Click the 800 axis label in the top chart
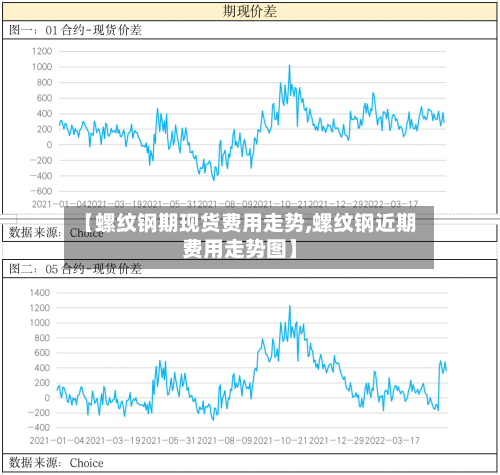The width and height of the screenshot is (500, 475). [x=44, y=82]
